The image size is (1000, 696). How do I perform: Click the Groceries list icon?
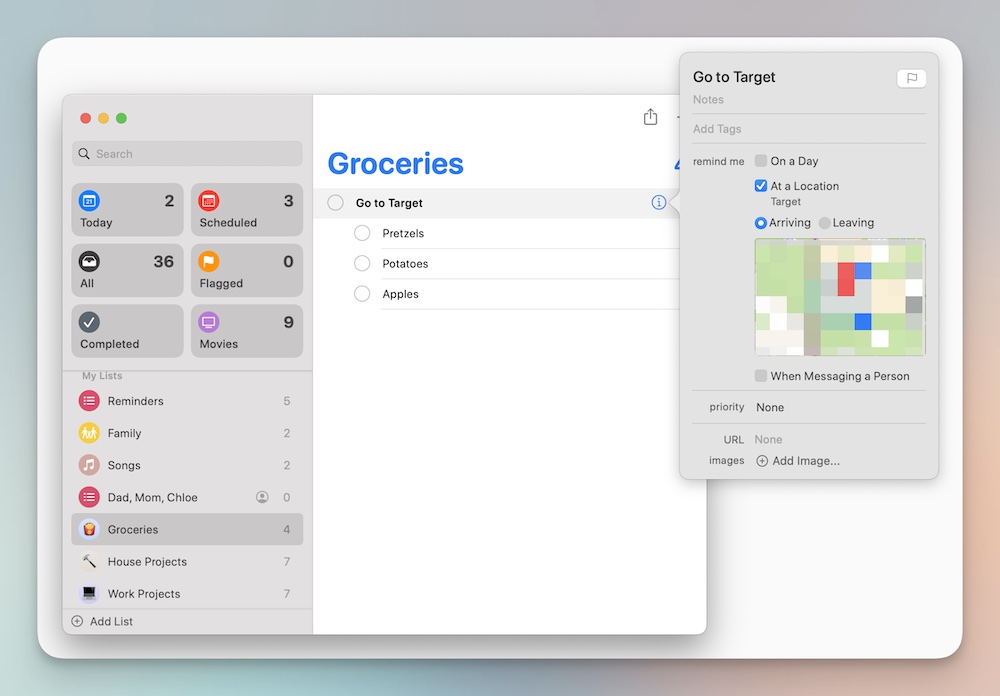click(x=89, y=529)
